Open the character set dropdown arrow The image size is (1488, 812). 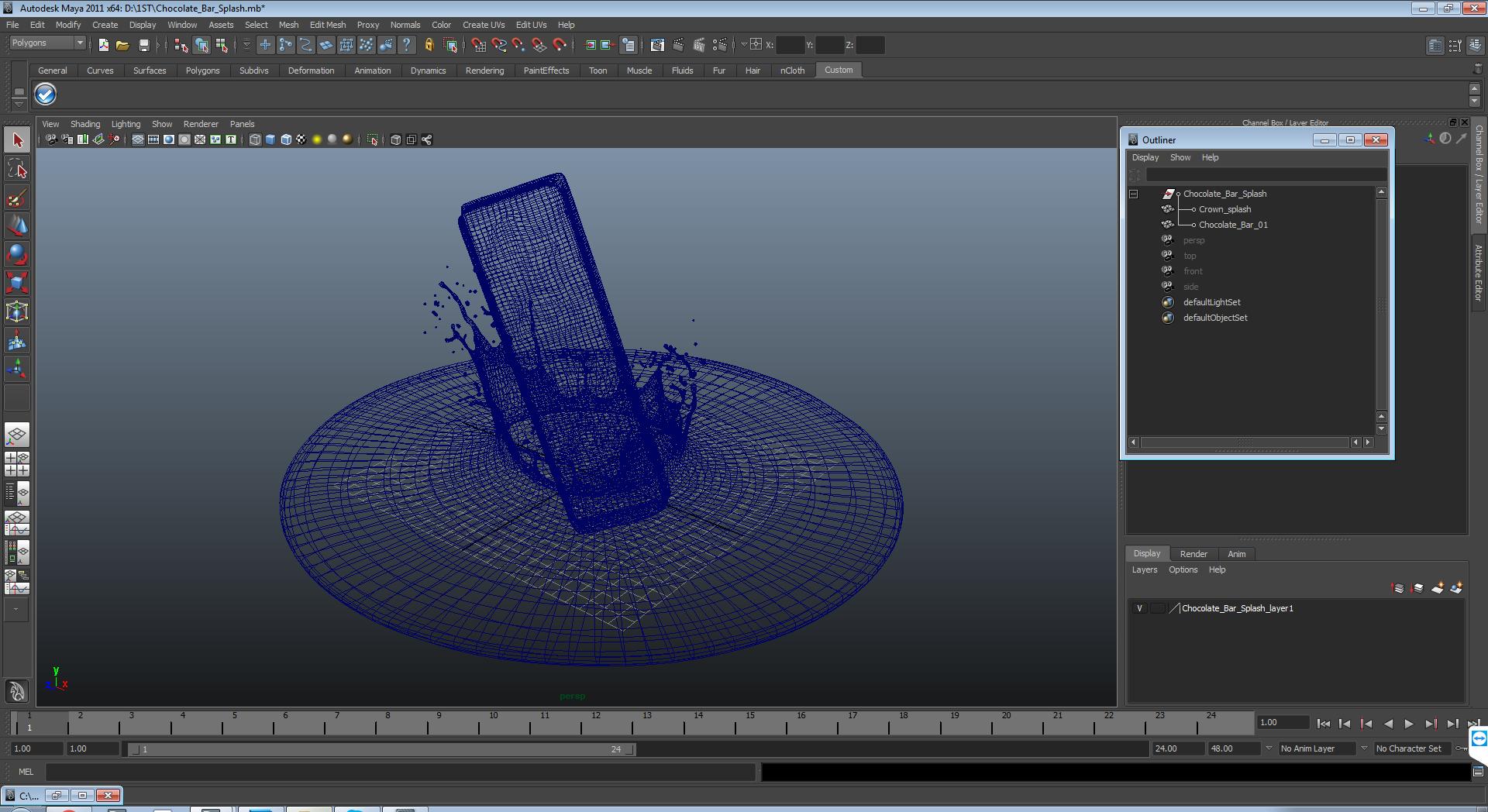click(x=1365, y=748)
